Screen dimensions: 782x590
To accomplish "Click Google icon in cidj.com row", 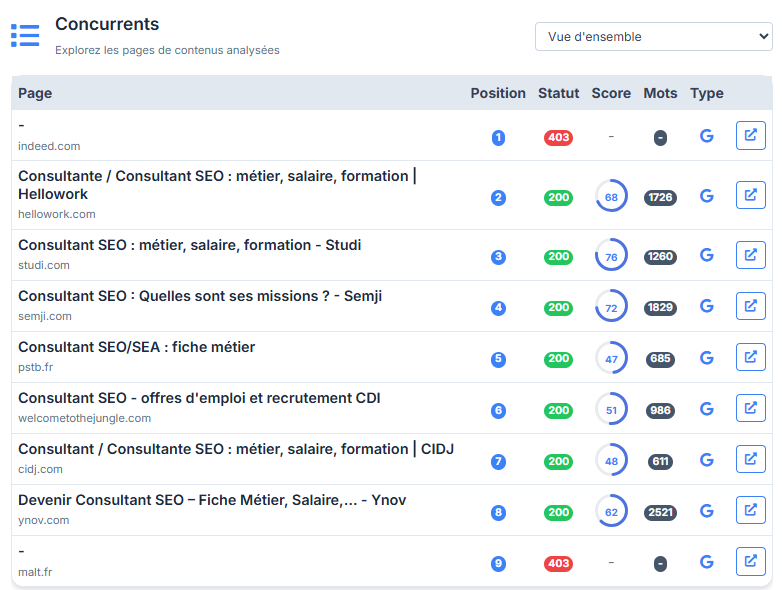I will click(707, 460).
